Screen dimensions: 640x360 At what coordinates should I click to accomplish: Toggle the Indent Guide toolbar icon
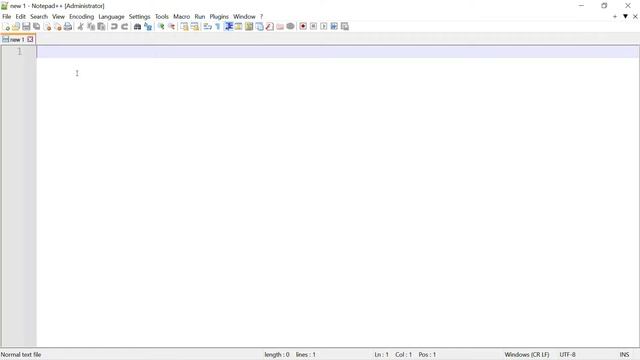pos(229,27)
